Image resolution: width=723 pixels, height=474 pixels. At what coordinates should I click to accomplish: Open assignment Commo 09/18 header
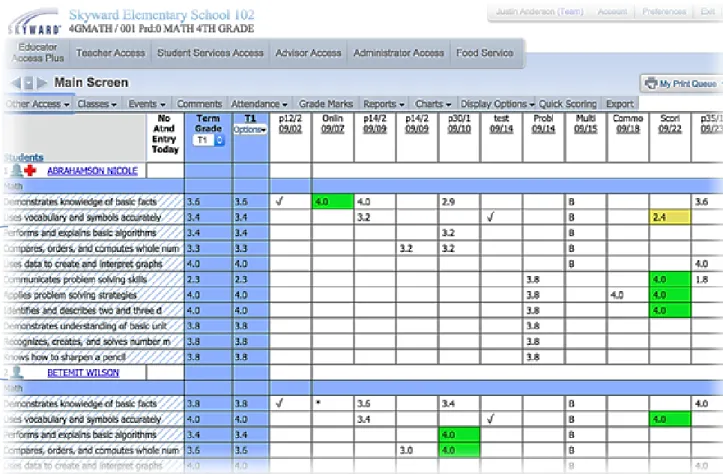click(x=628, y=124)
